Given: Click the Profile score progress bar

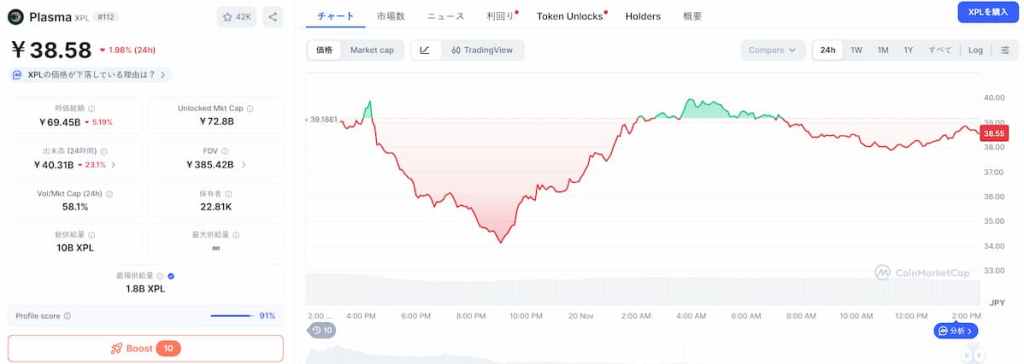Looking at the screenshot, I should 232,316.
